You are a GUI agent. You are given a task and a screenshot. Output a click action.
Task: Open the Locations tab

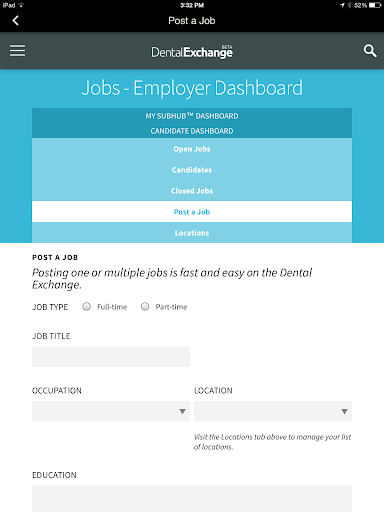(x=192, y=233)
